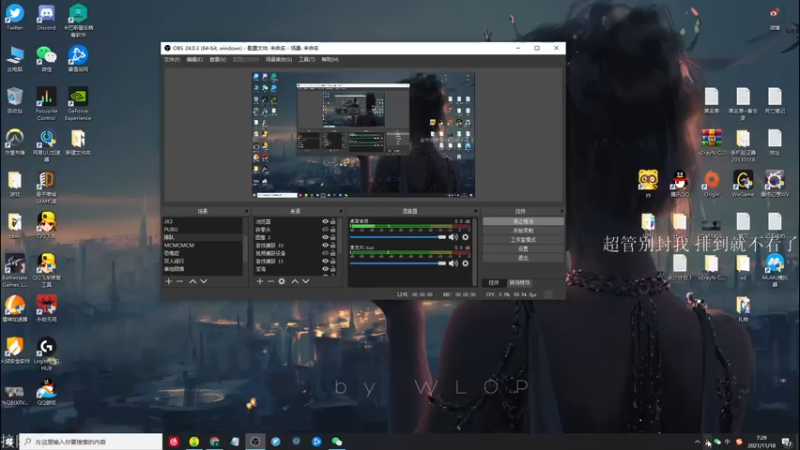The image size is (800, 450).
Task: Open source properties gear in Sources panel
Action: click(282, 281)
